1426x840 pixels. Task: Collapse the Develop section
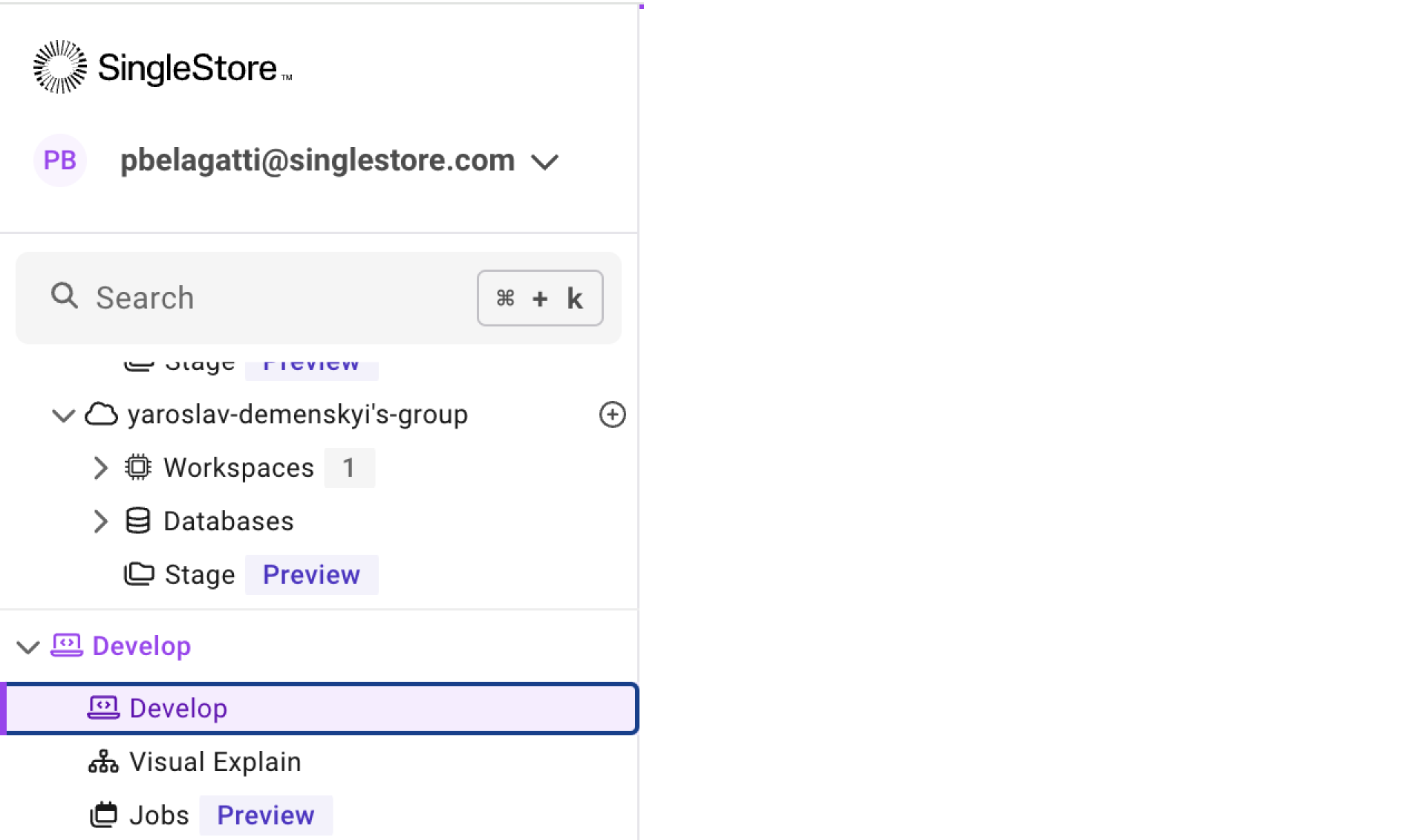pos(27,647)
